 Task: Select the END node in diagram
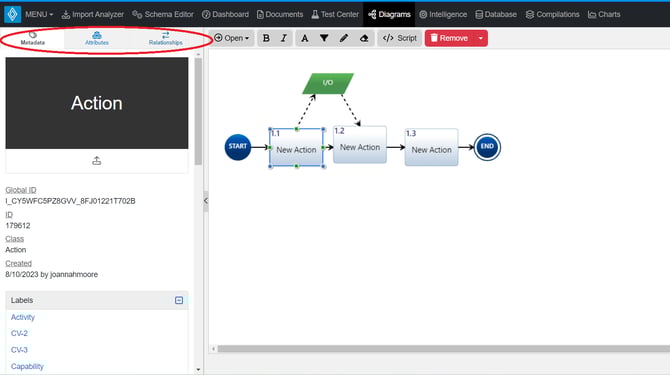(487, 147)
